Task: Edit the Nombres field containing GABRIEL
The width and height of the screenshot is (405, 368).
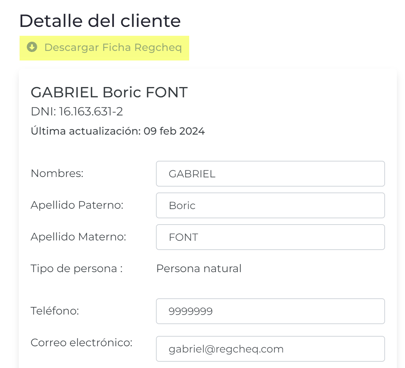Action: coord(270,174)
